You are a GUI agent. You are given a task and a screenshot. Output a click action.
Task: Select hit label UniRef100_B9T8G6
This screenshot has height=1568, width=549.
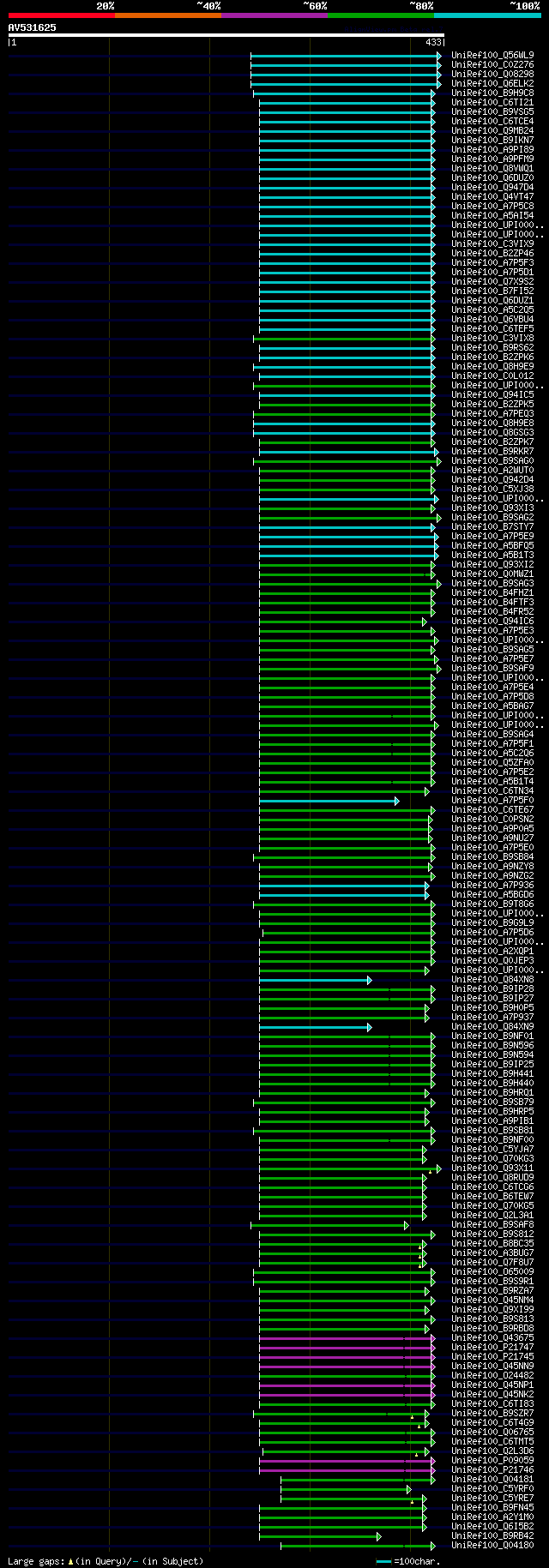click(x=492, y=904)
